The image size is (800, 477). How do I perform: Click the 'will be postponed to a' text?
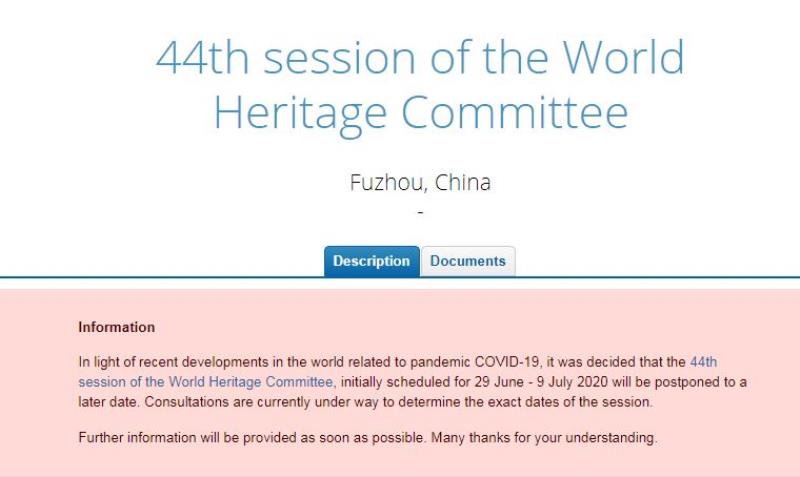click(x=679, y=382)
